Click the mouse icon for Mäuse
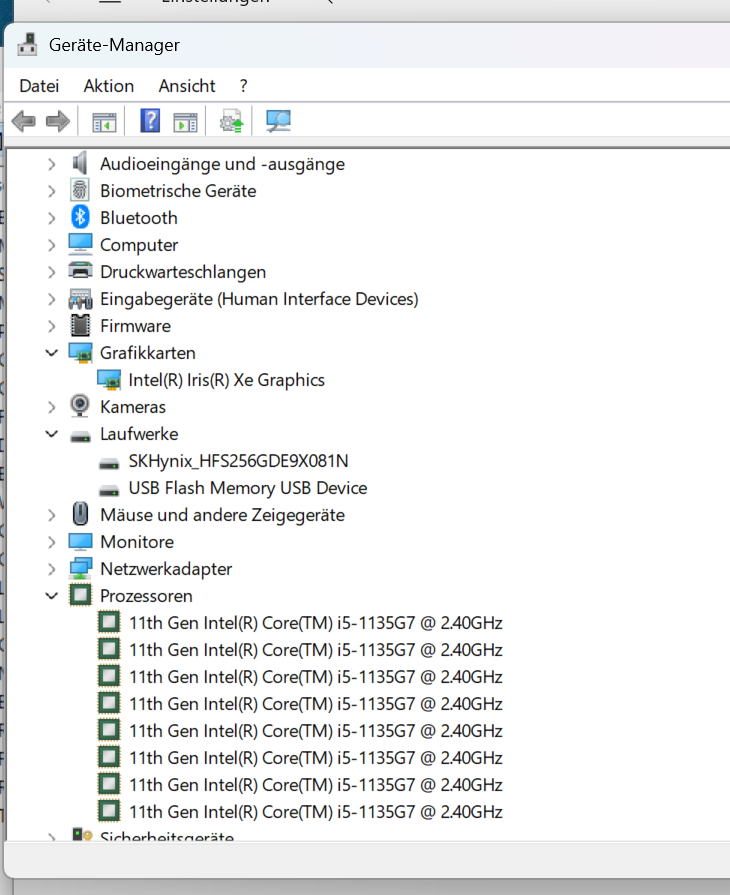Viewport: 730px width, 895px height. [80, 514]
